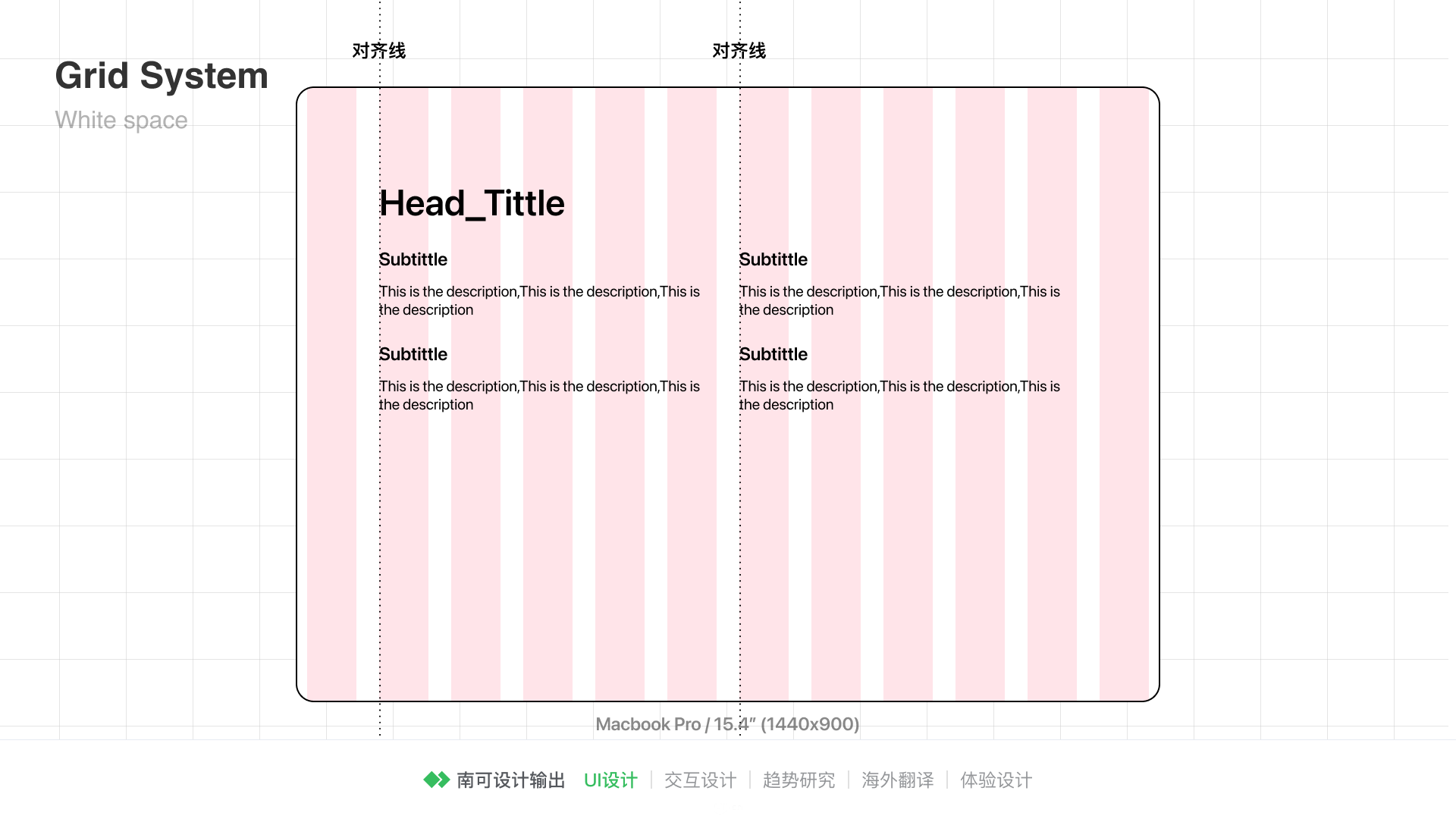Click the White space subtitle text
This screenshot has height=819, width=1456.
(x=121, y=120)
